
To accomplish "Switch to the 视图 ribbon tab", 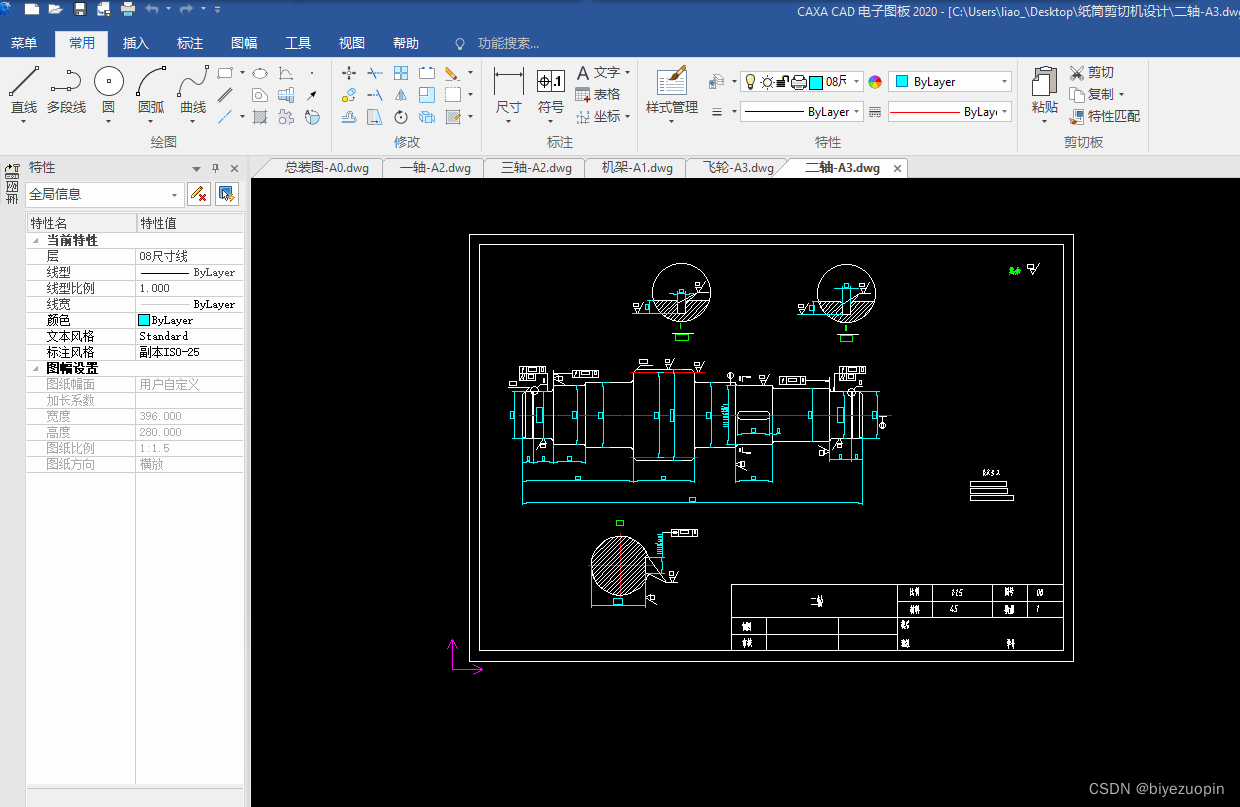I will pyautogui.click(x=352, y=43).
